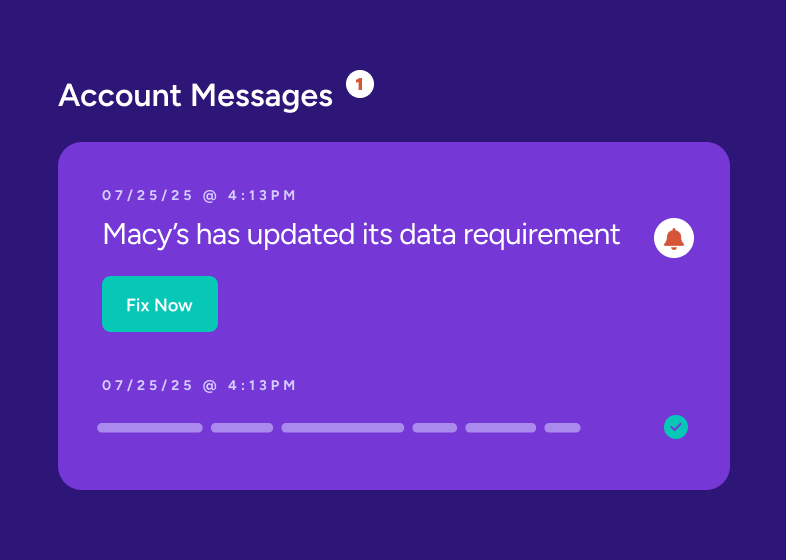Click the Account Messages heading
Screen dimensions: 786x560
point(195,96)
